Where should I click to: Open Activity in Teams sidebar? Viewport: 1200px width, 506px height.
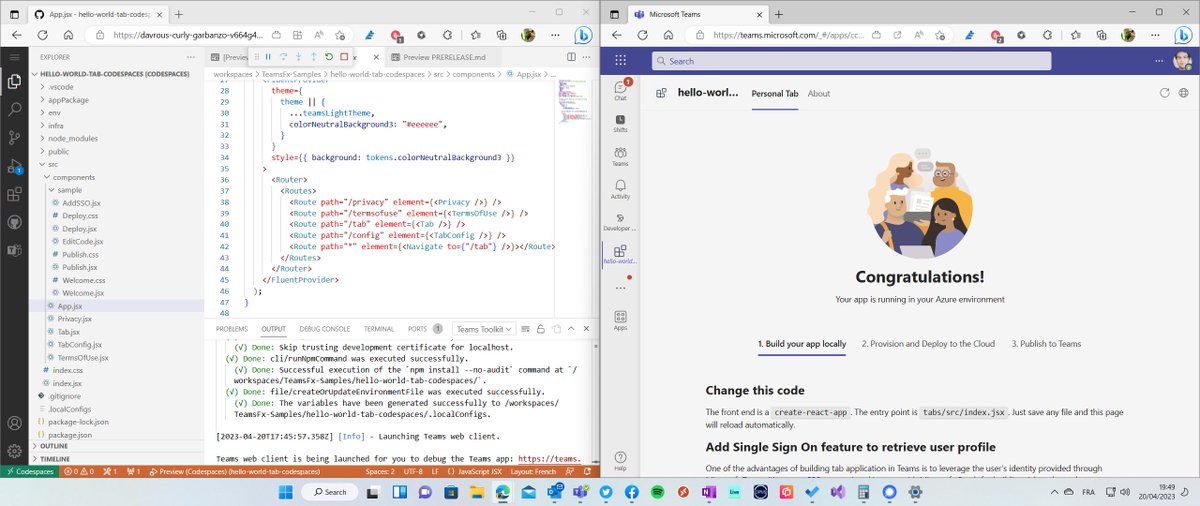click(x=621, y=189)
